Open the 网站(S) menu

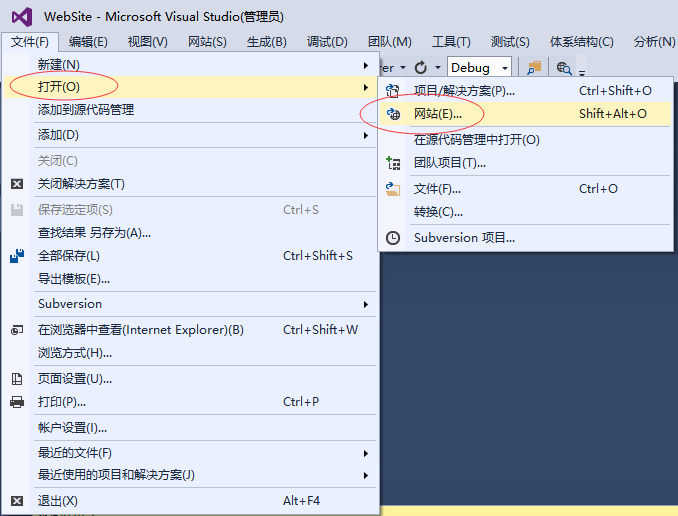[207, 42]
